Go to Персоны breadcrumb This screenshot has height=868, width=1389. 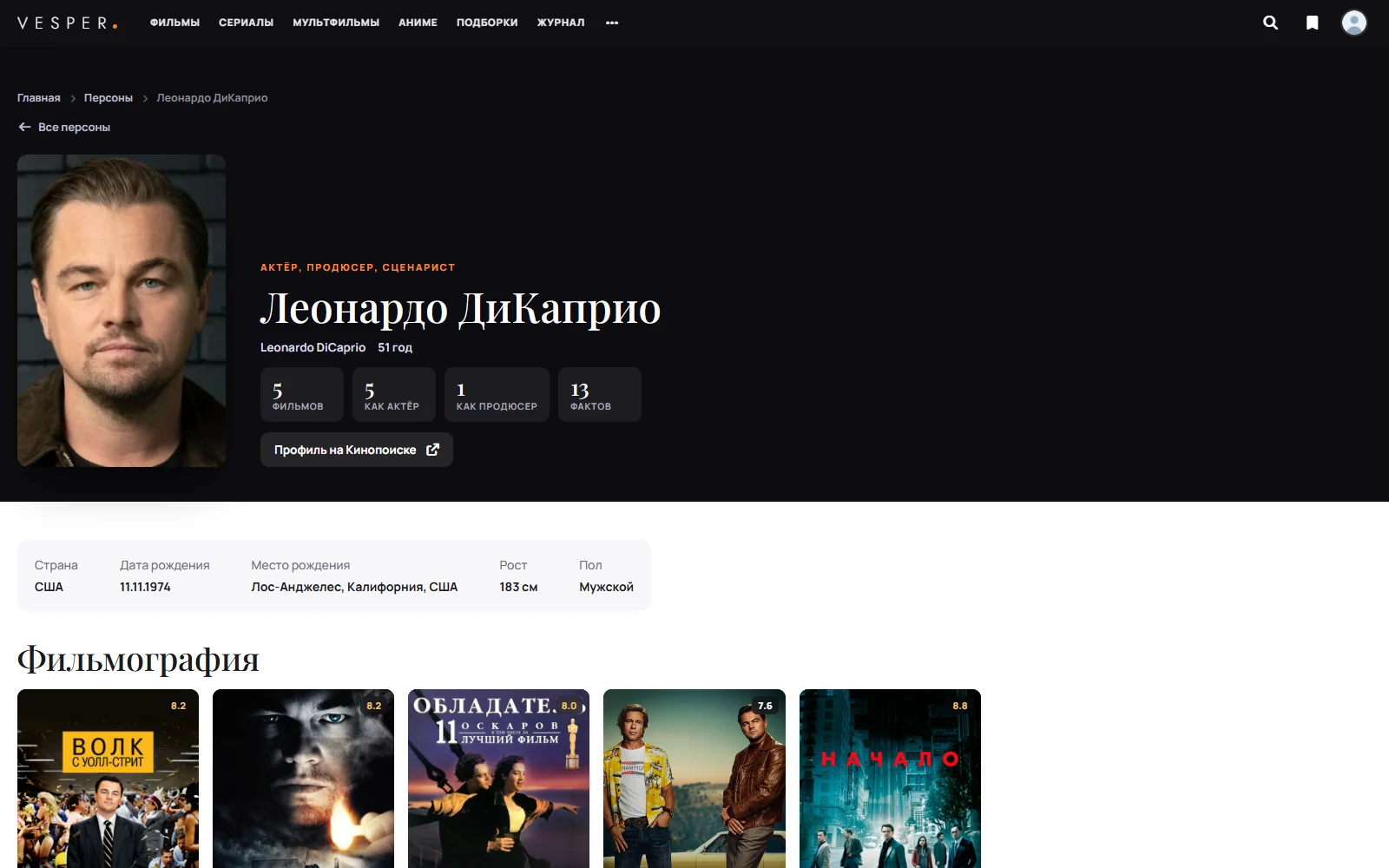click(x=109, y=98)
